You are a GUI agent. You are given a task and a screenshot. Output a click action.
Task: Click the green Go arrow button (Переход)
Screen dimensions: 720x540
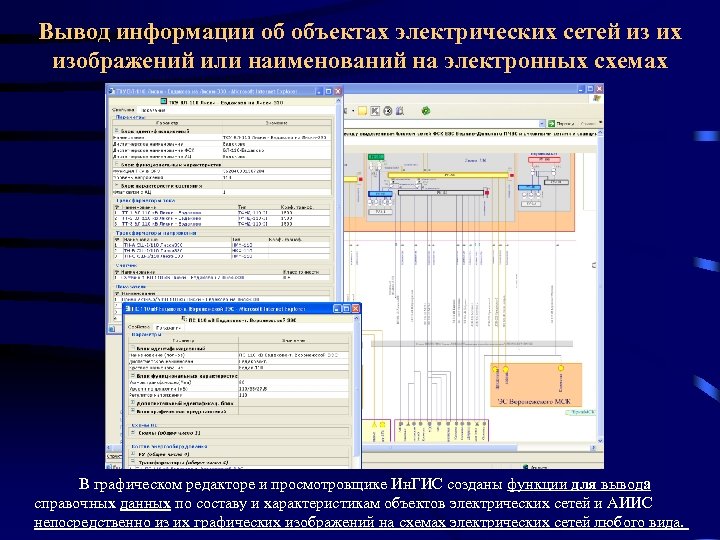click(551, 124)
